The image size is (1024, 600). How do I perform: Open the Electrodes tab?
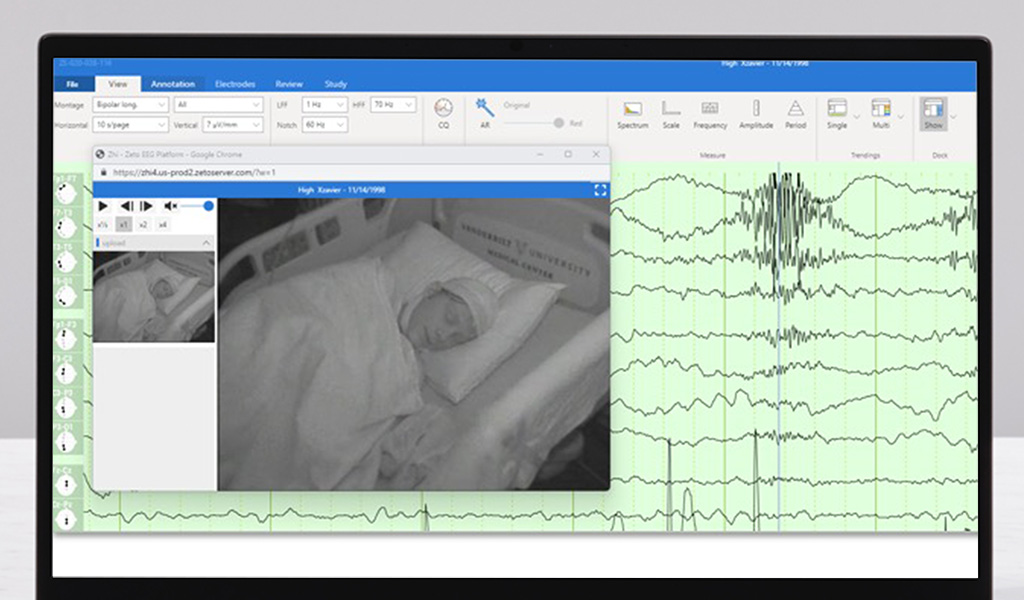235,84
